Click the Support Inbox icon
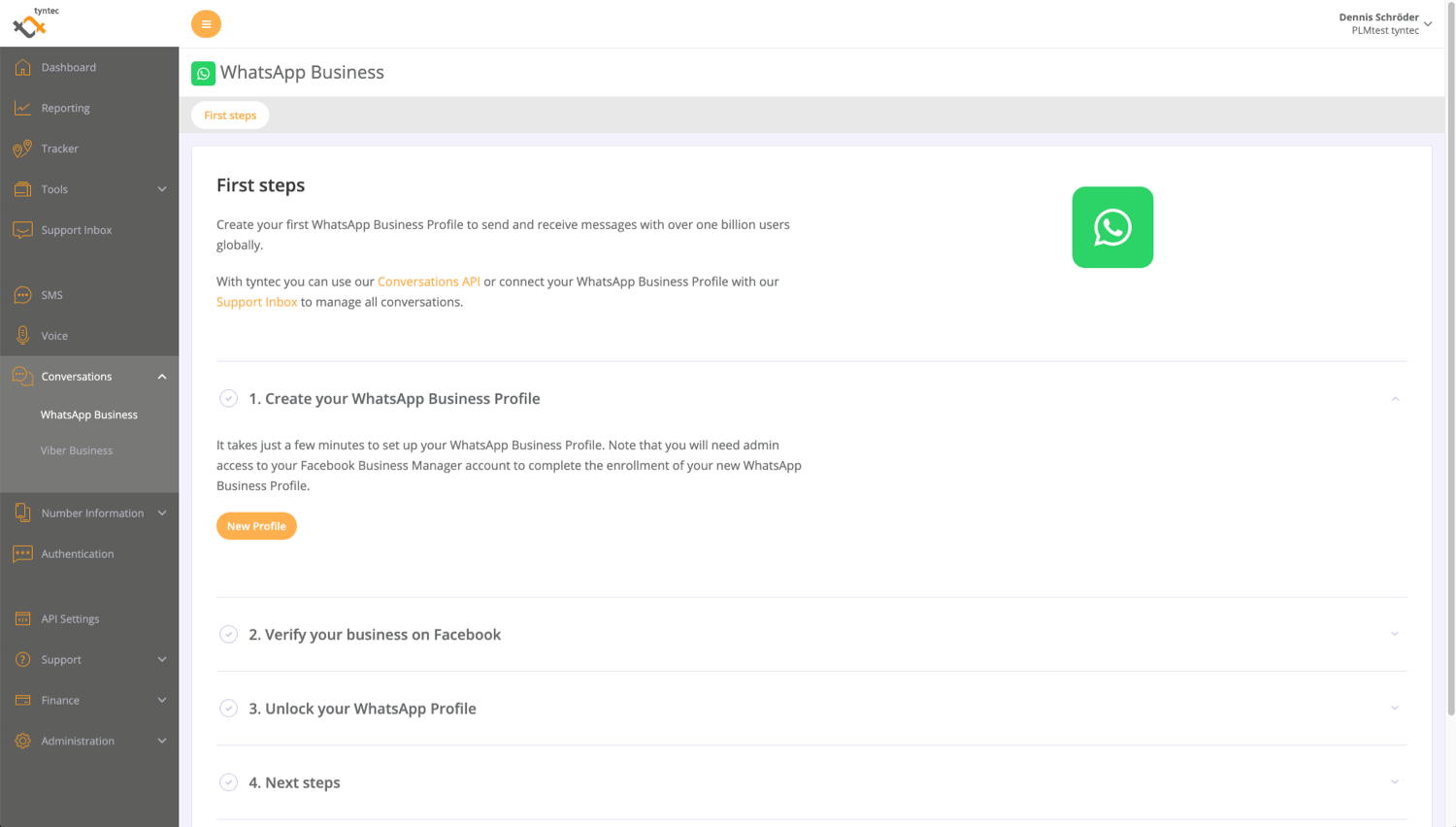 point(22,230)
